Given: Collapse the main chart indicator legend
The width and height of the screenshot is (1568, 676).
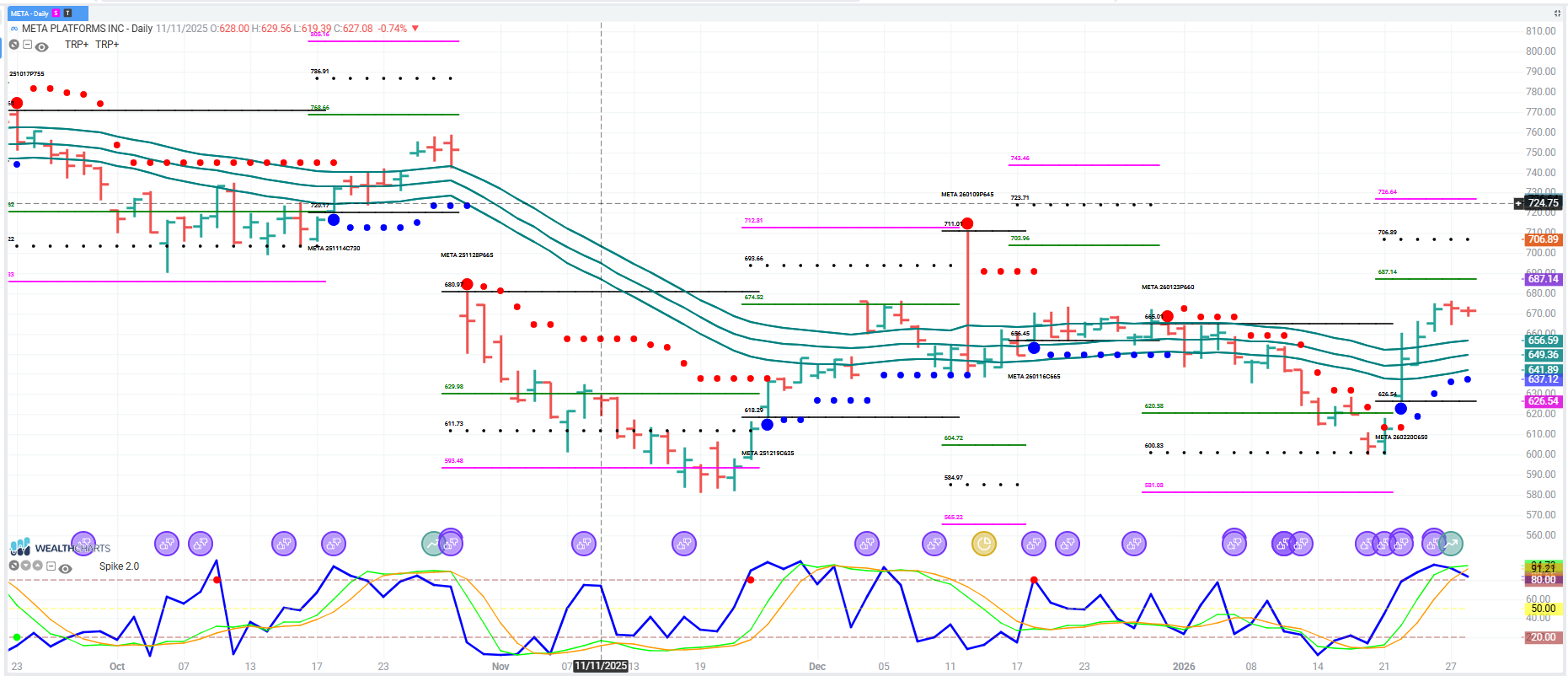Looking at the screenshot, I should pyautogui.click(x=28, y=45).
